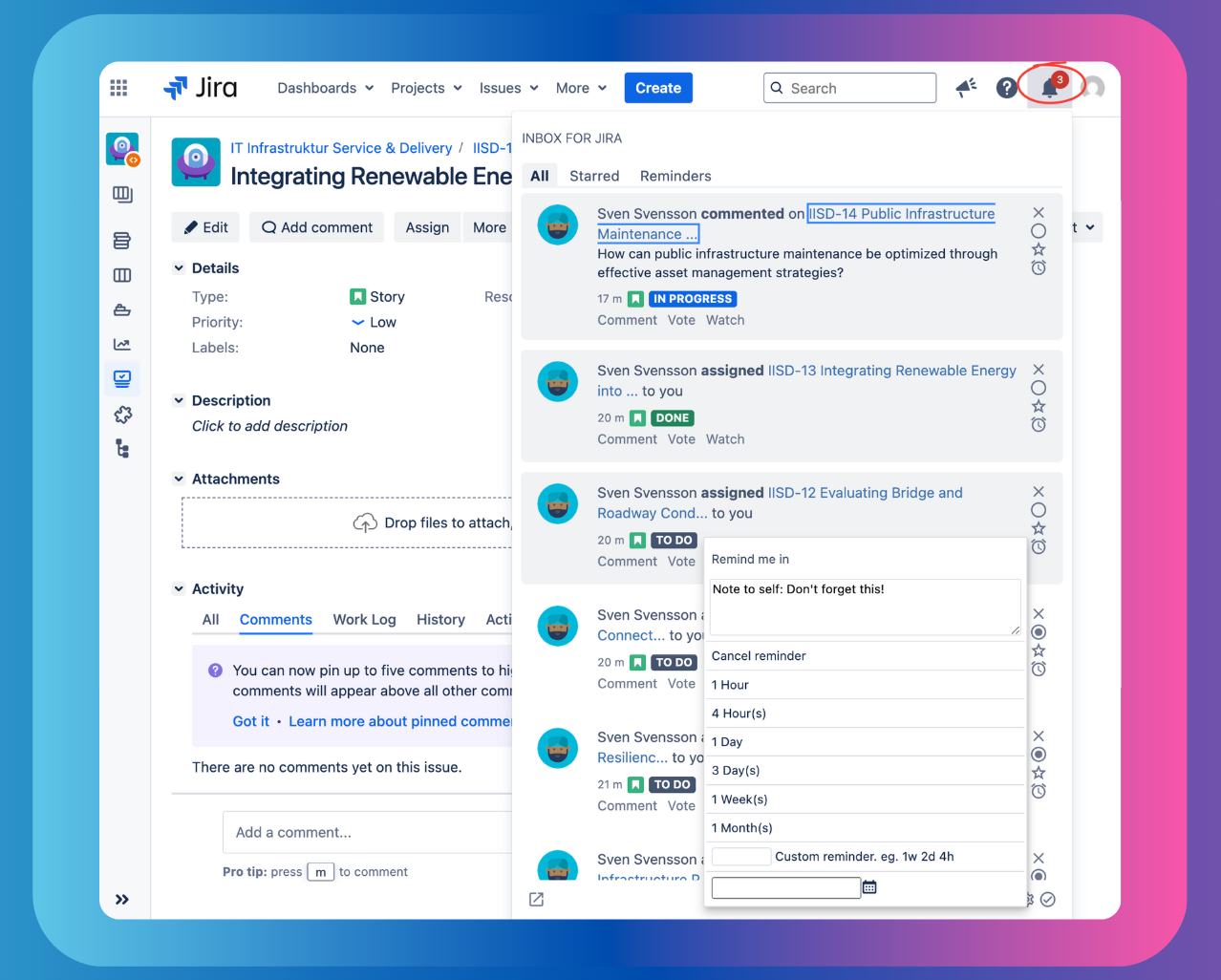The height and width of the screenshot is (980, 1221).
Task: Collapse the Details section
Action: coord(179,268)
